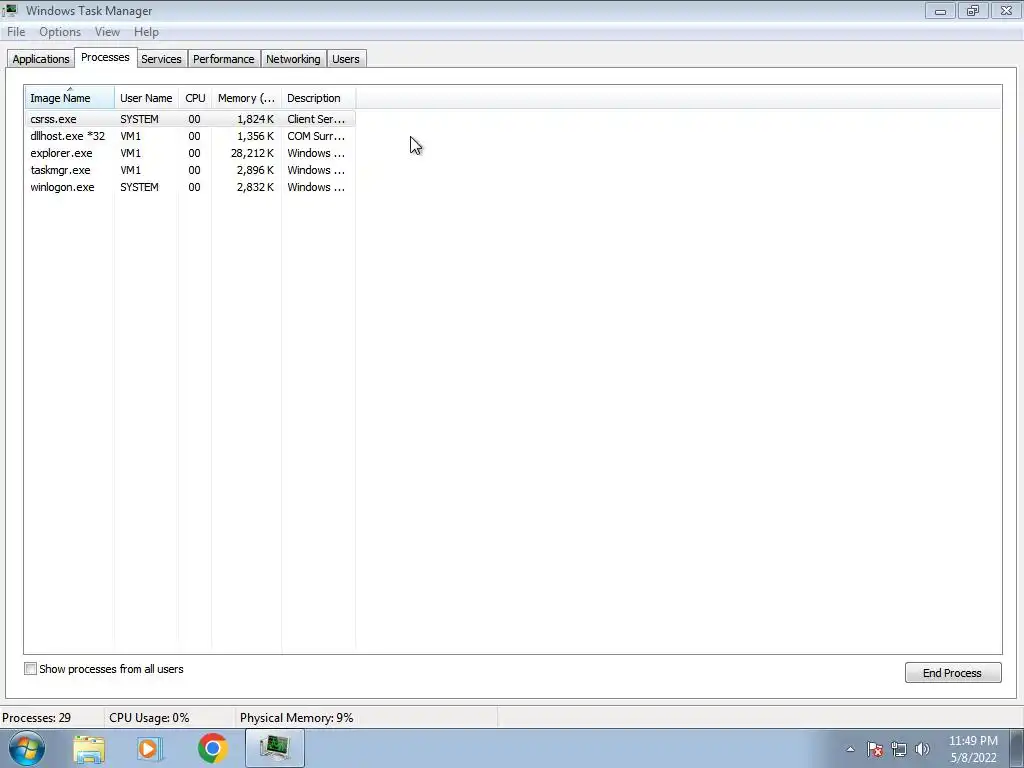Minimize the Task Manager window
The image size is (1024, 768).
coord(940,10)
